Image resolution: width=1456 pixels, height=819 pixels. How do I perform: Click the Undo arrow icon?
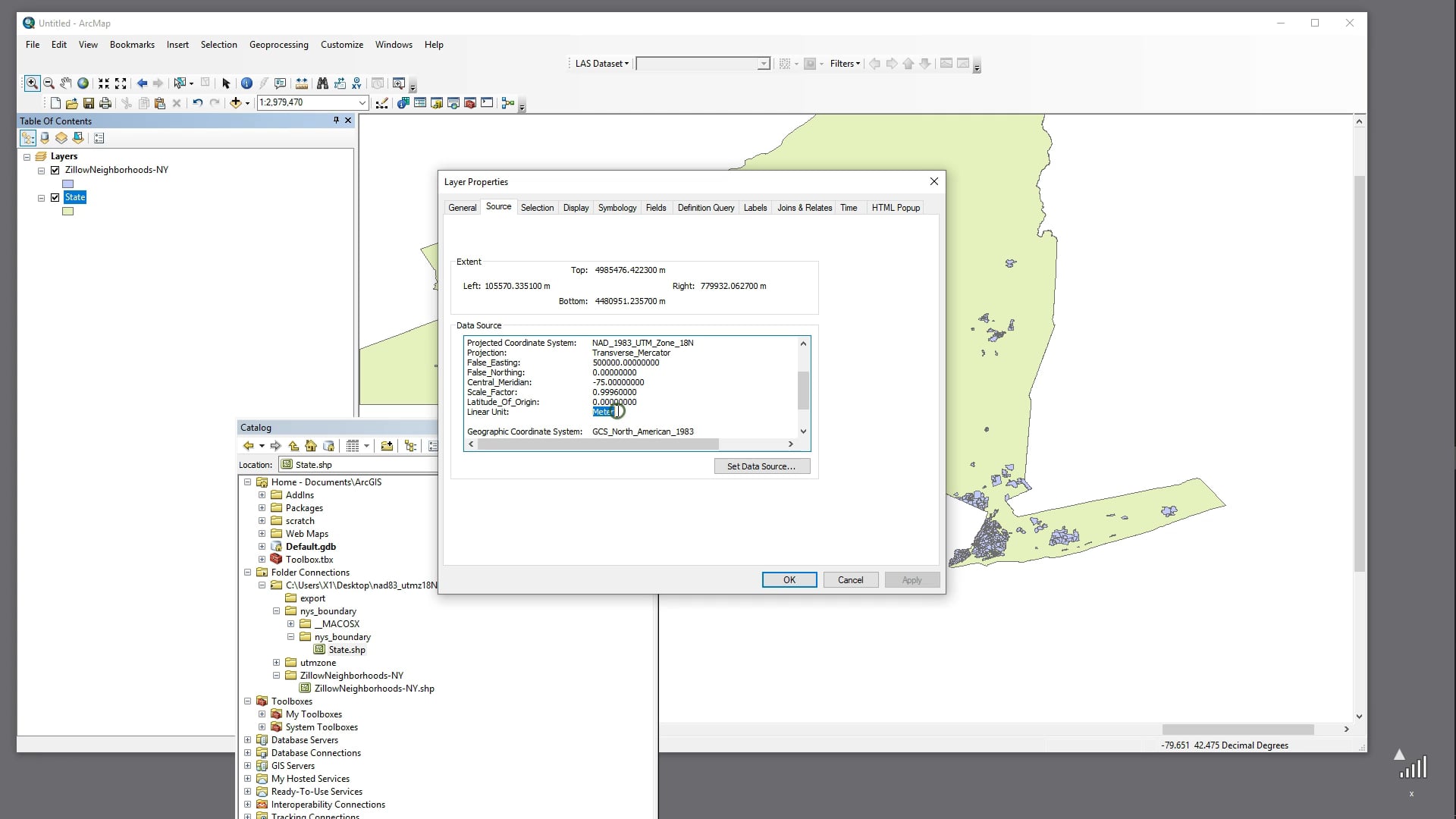(x=197, y=103)
